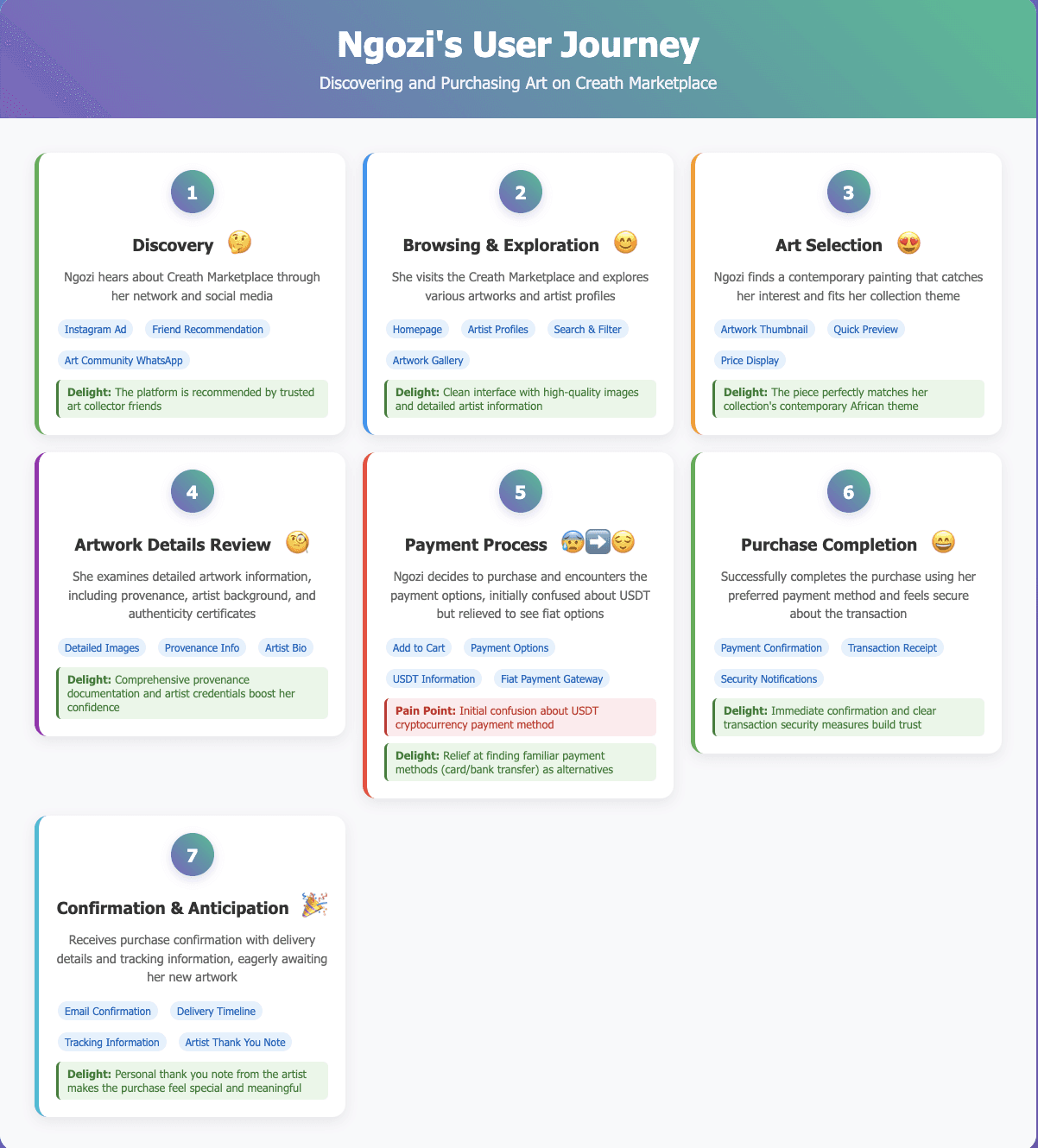Click the Delivery Timeline tag

click(x=216, y=1011)
